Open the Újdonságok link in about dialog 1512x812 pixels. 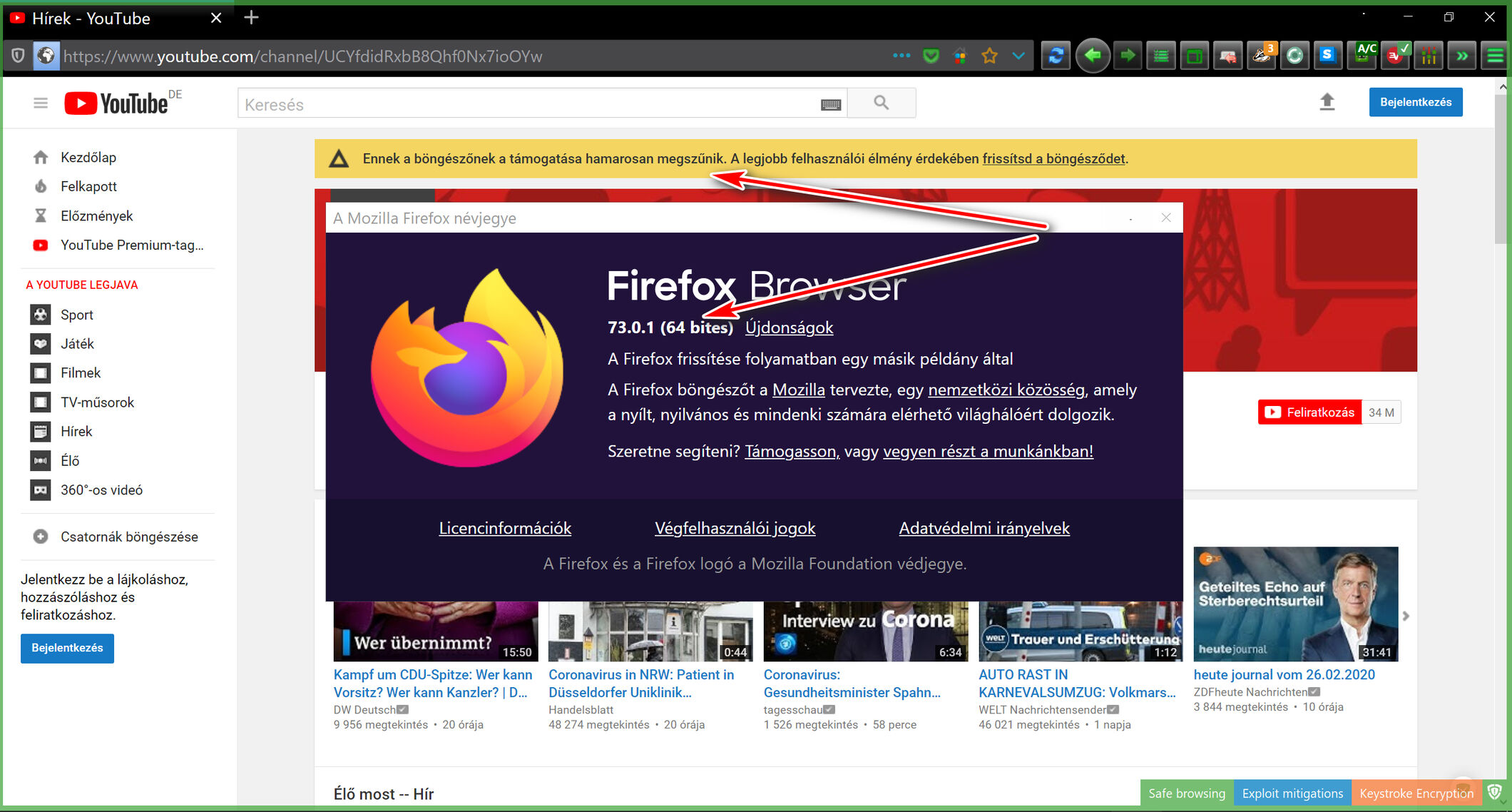click(789, 328)
